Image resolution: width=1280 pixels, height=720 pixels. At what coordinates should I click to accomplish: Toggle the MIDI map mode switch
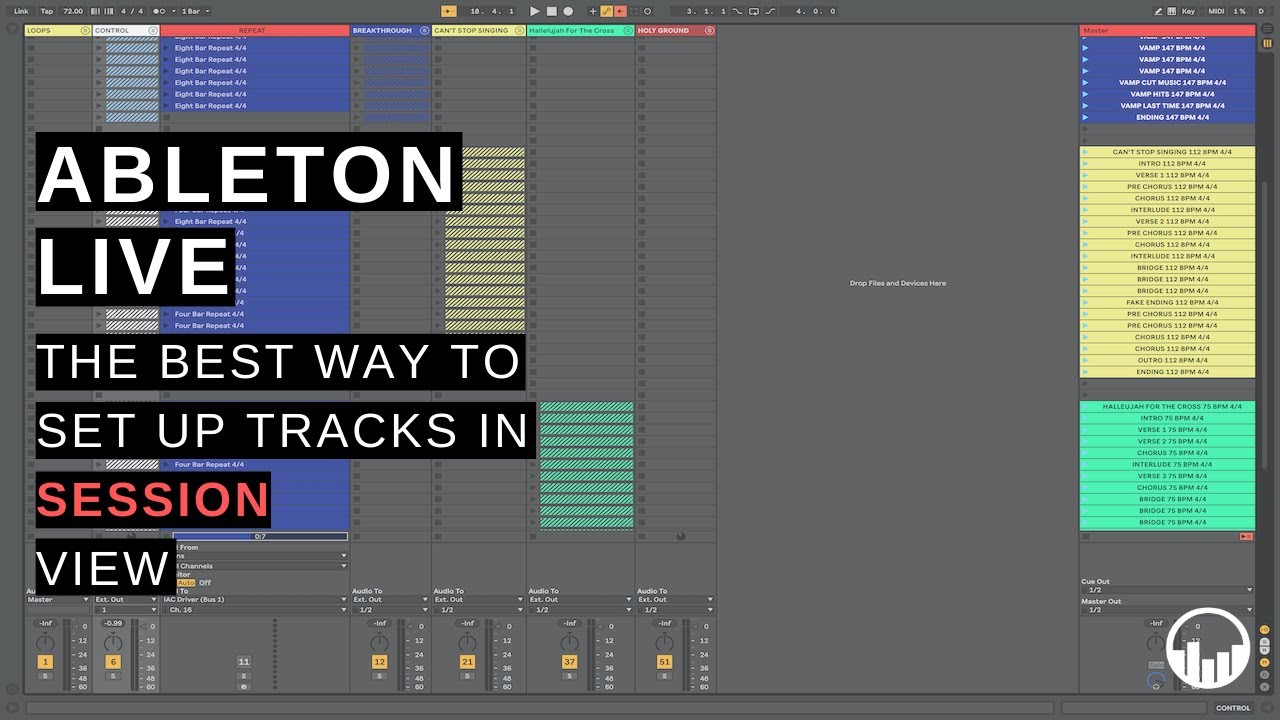click(1216, 11)
